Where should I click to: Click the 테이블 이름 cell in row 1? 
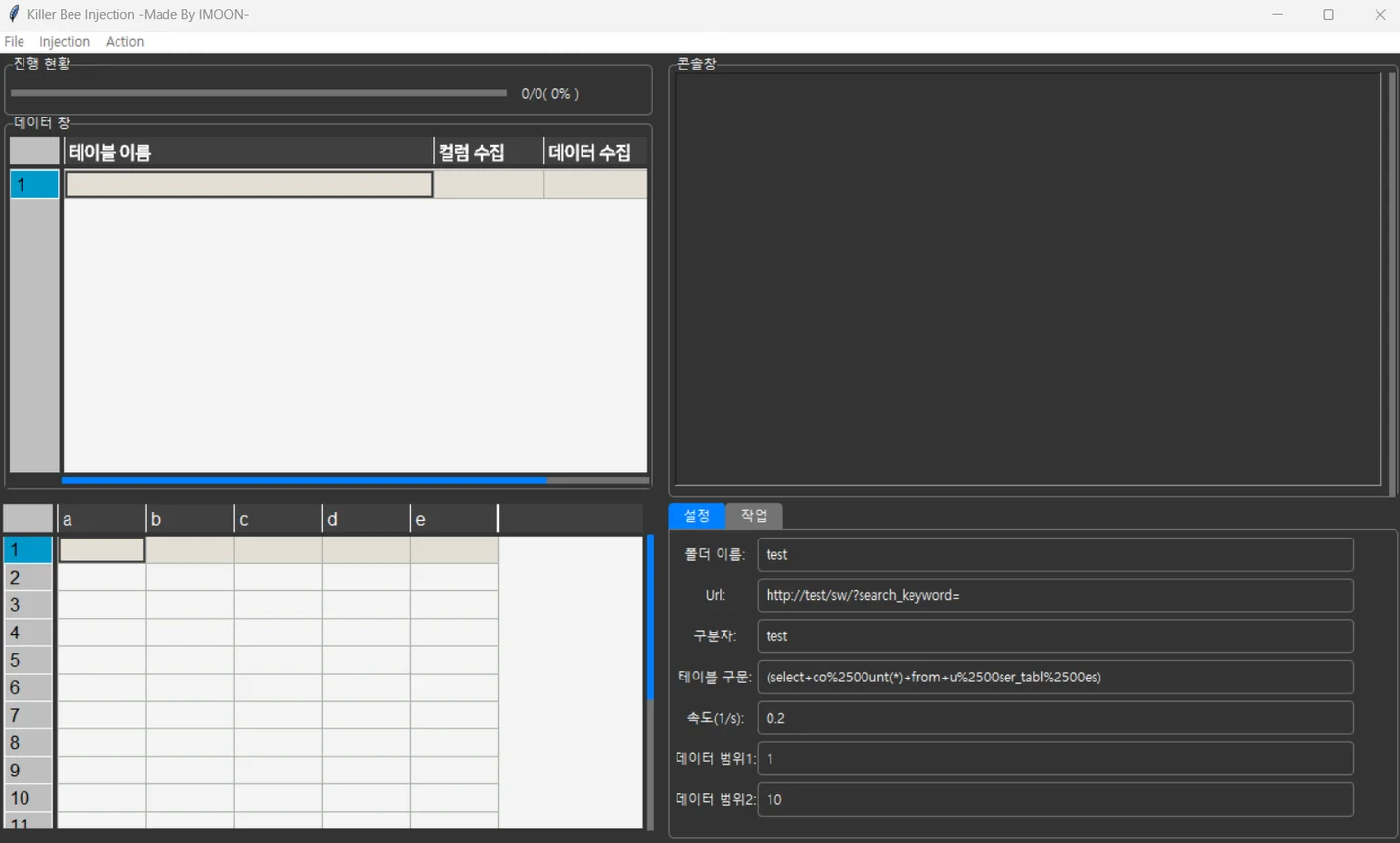point(249,184)
